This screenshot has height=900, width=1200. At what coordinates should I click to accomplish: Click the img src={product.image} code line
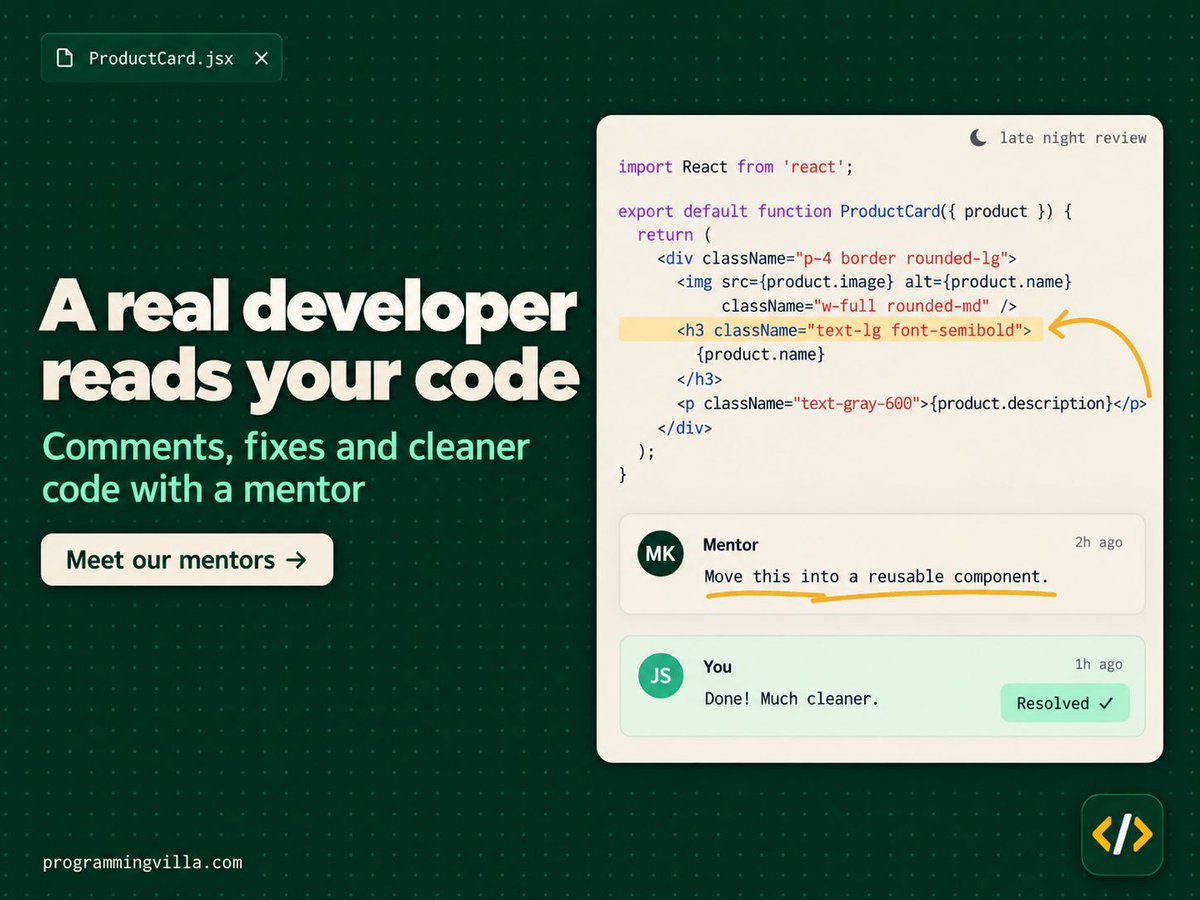click(x=874, y=282)
